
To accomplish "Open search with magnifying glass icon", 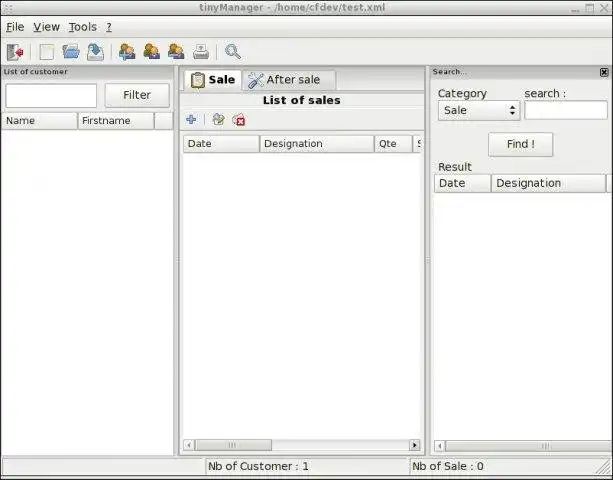I will (x=233, y=52).
